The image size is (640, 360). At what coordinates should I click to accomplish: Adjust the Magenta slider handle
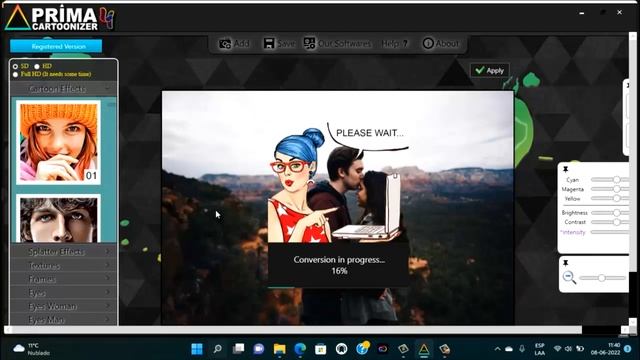pyautogui.click(x=617, y=189)
